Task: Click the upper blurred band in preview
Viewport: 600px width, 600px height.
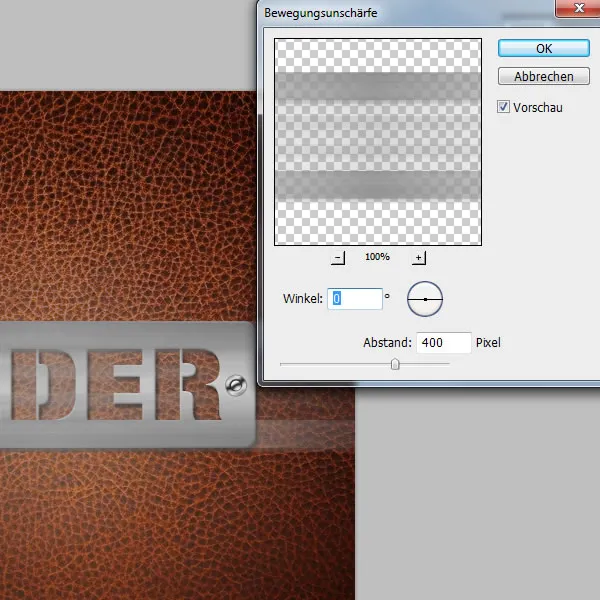Action: point(378,89)
